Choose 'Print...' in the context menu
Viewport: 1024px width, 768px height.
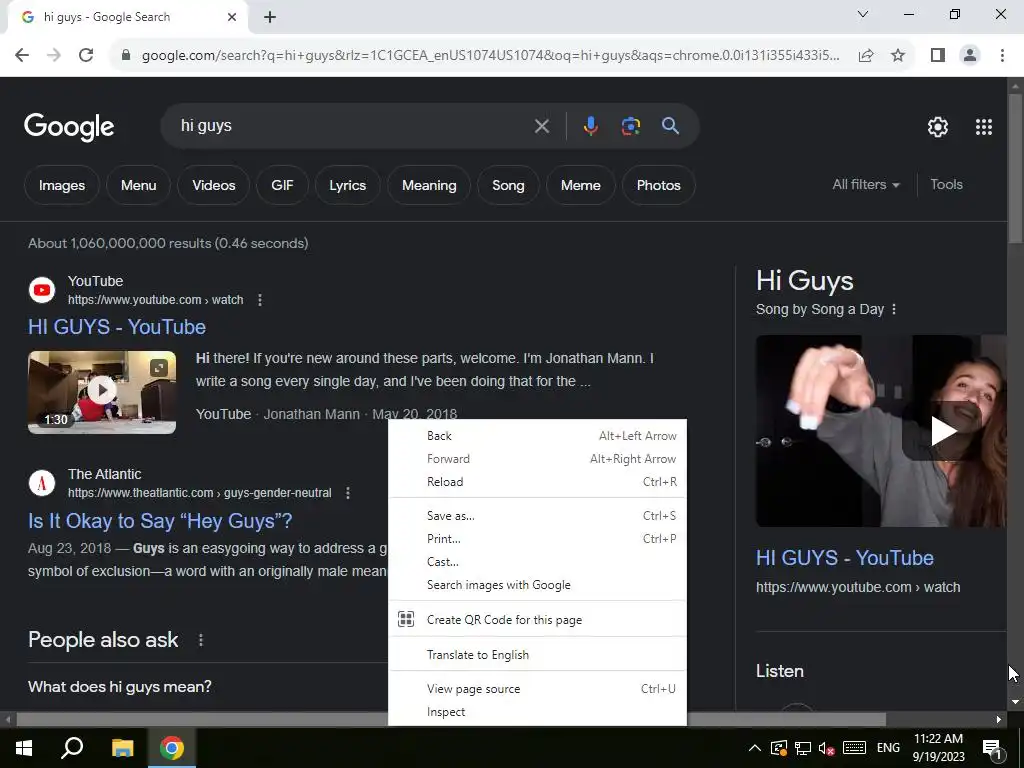tap(537, 539)
